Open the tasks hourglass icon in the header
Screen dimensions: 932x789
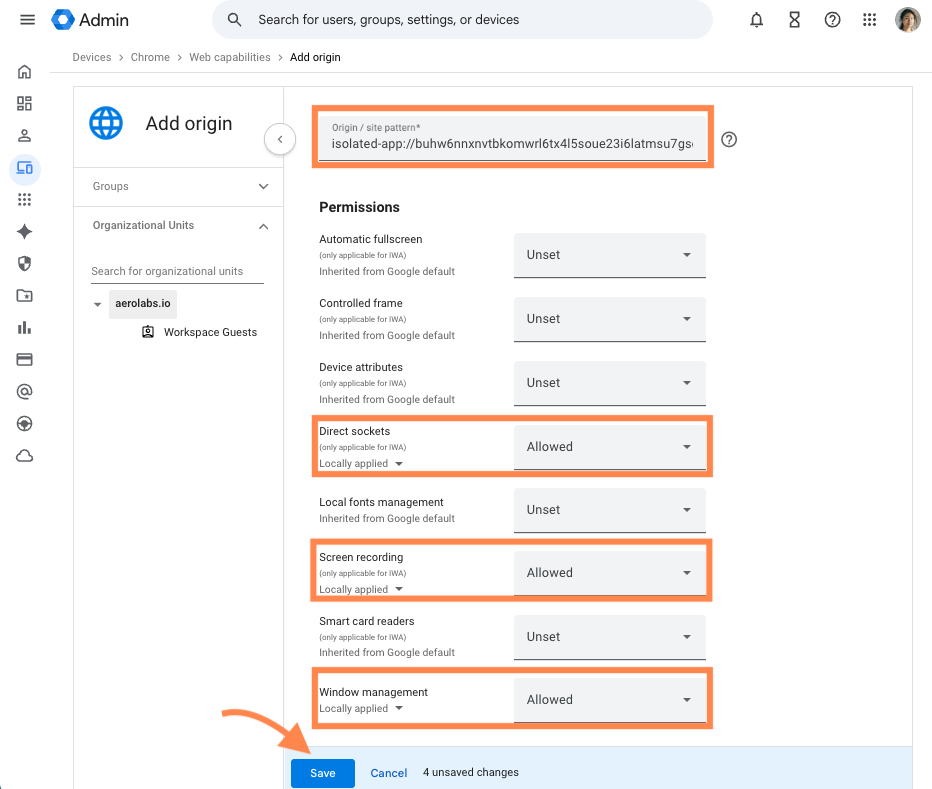pyautogui.click(x=795, y=19)
